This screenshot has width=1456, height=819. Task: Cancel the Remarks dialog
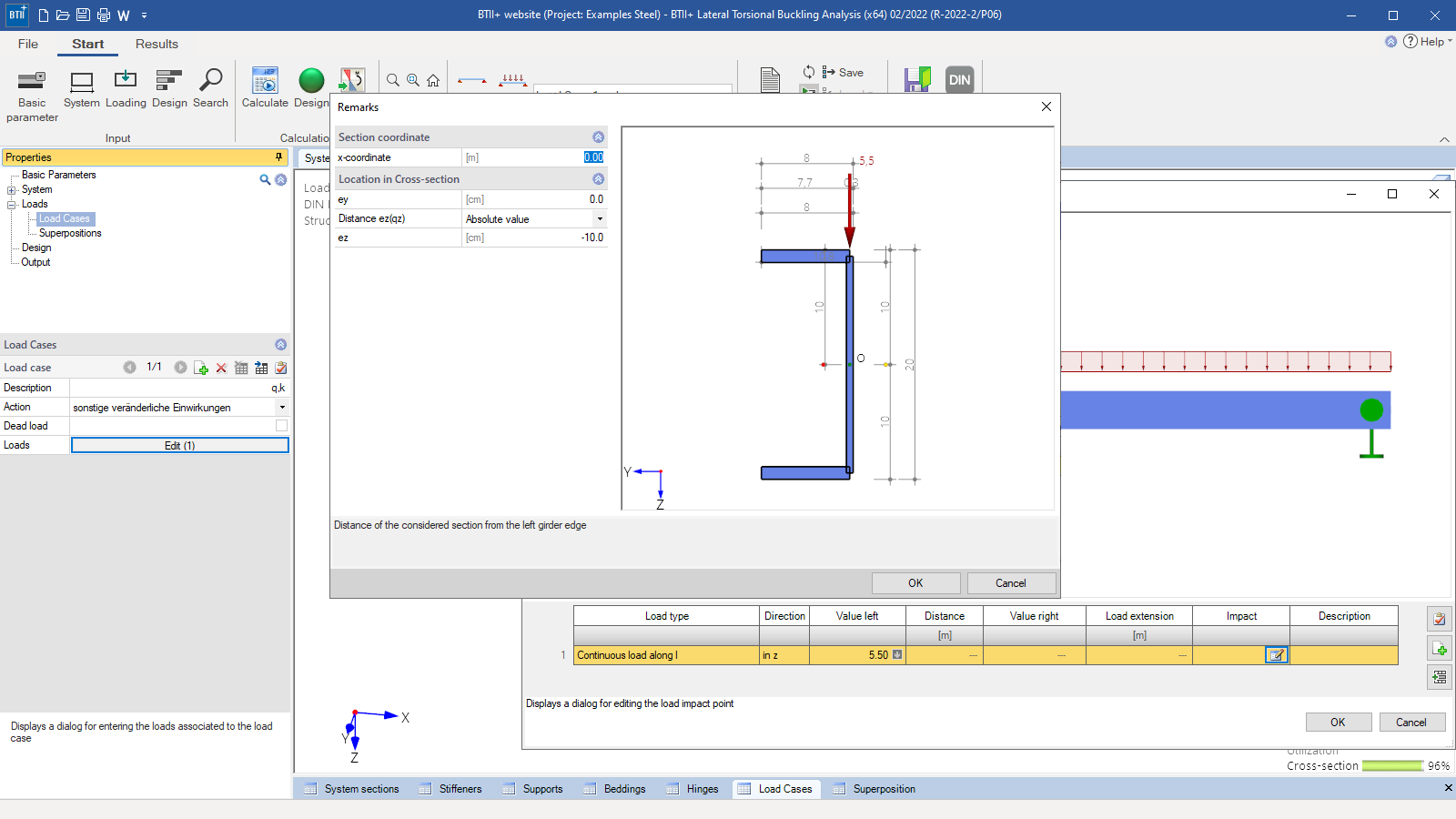tap(1010, 583)
